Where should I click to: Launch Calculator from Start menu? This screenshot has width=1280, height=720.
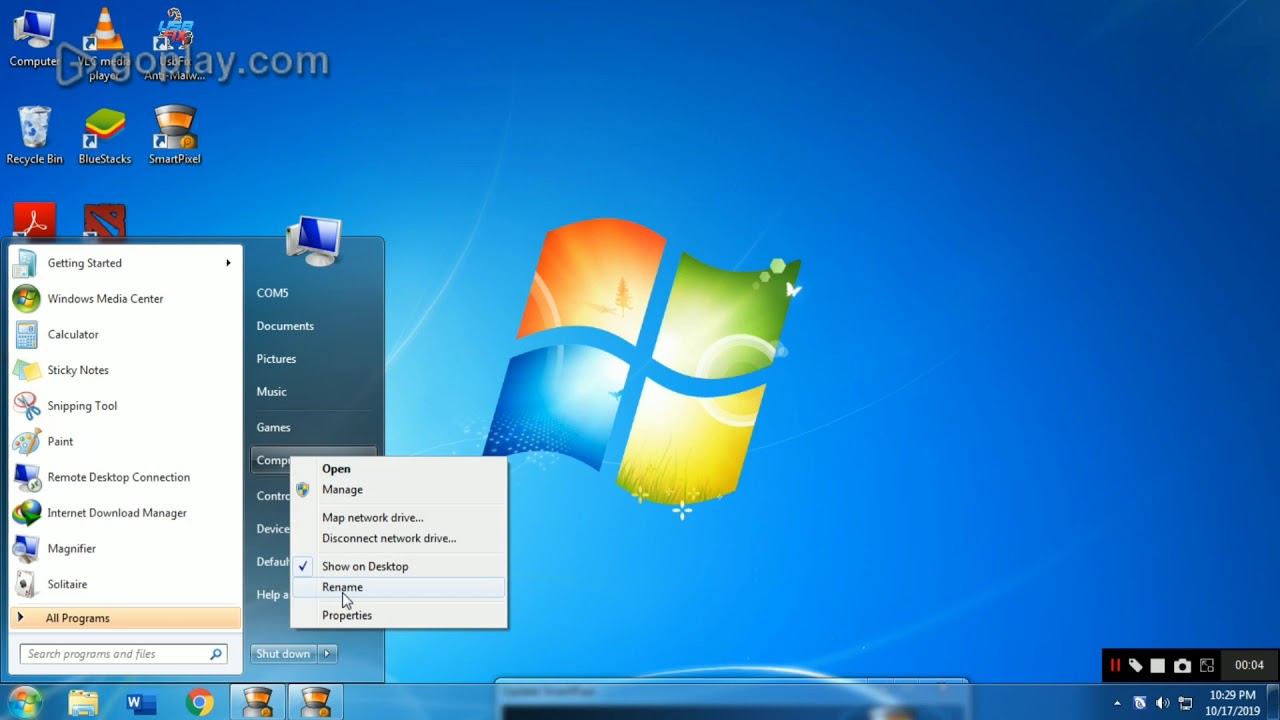pyautogui.click(x=125, y=335)
